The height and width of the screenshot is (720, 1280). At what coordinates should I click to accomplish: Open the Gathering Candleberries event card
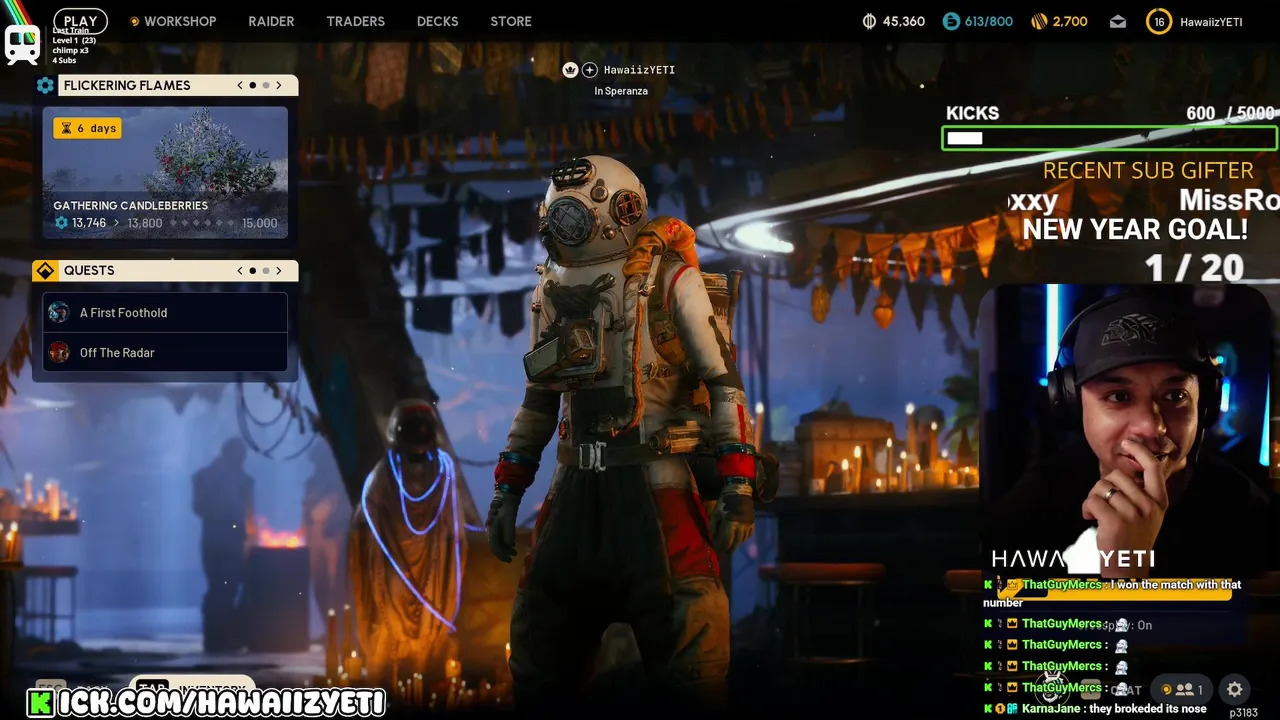165,172
